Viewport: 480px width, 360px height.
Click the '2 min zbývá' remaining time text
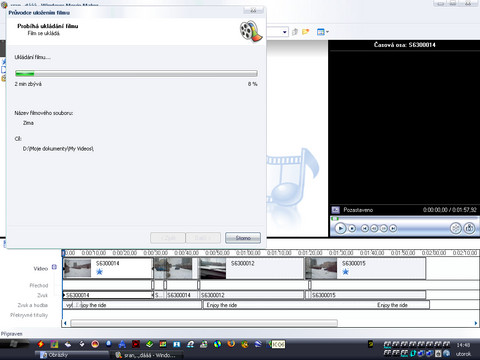point(28,84)
